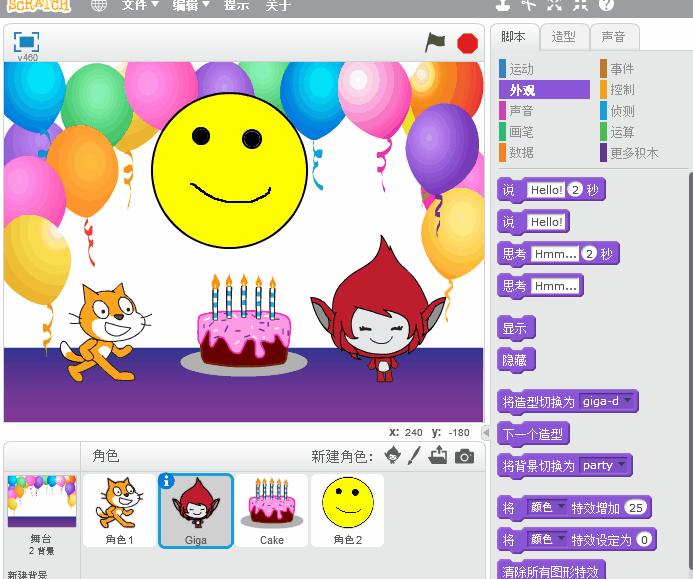
Task: Select the Giga sprite thumbnail
Action: coord(196,510)
